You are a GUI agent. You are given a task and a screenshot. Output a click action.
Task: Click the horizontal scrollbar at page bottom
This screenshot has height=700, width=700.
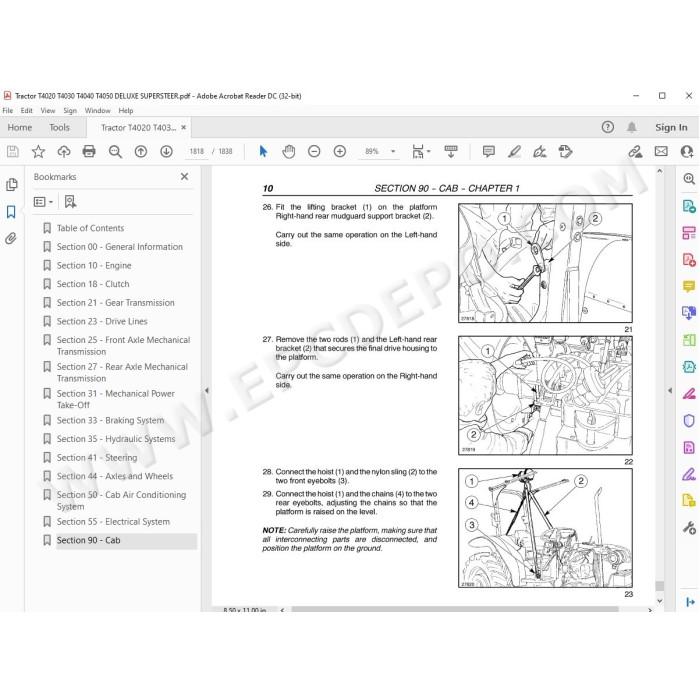tap(454, 609)
